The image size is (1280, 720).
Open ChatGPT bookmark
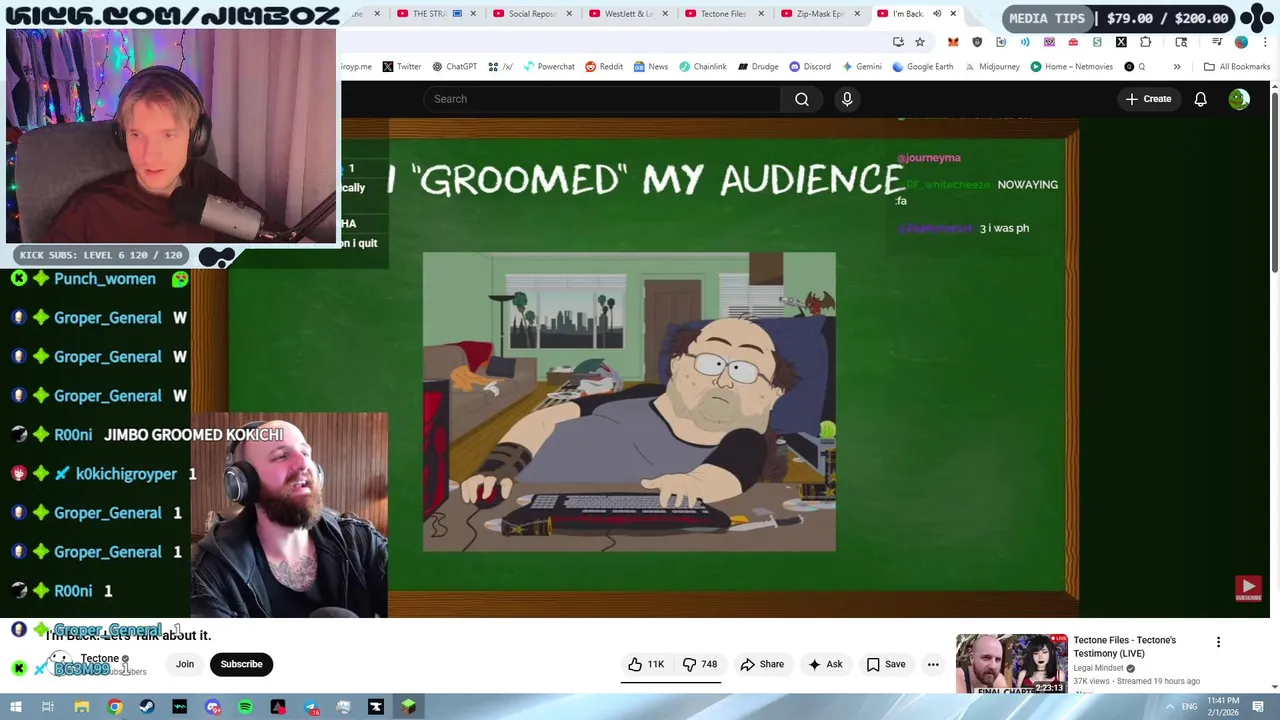click(454, 67)
